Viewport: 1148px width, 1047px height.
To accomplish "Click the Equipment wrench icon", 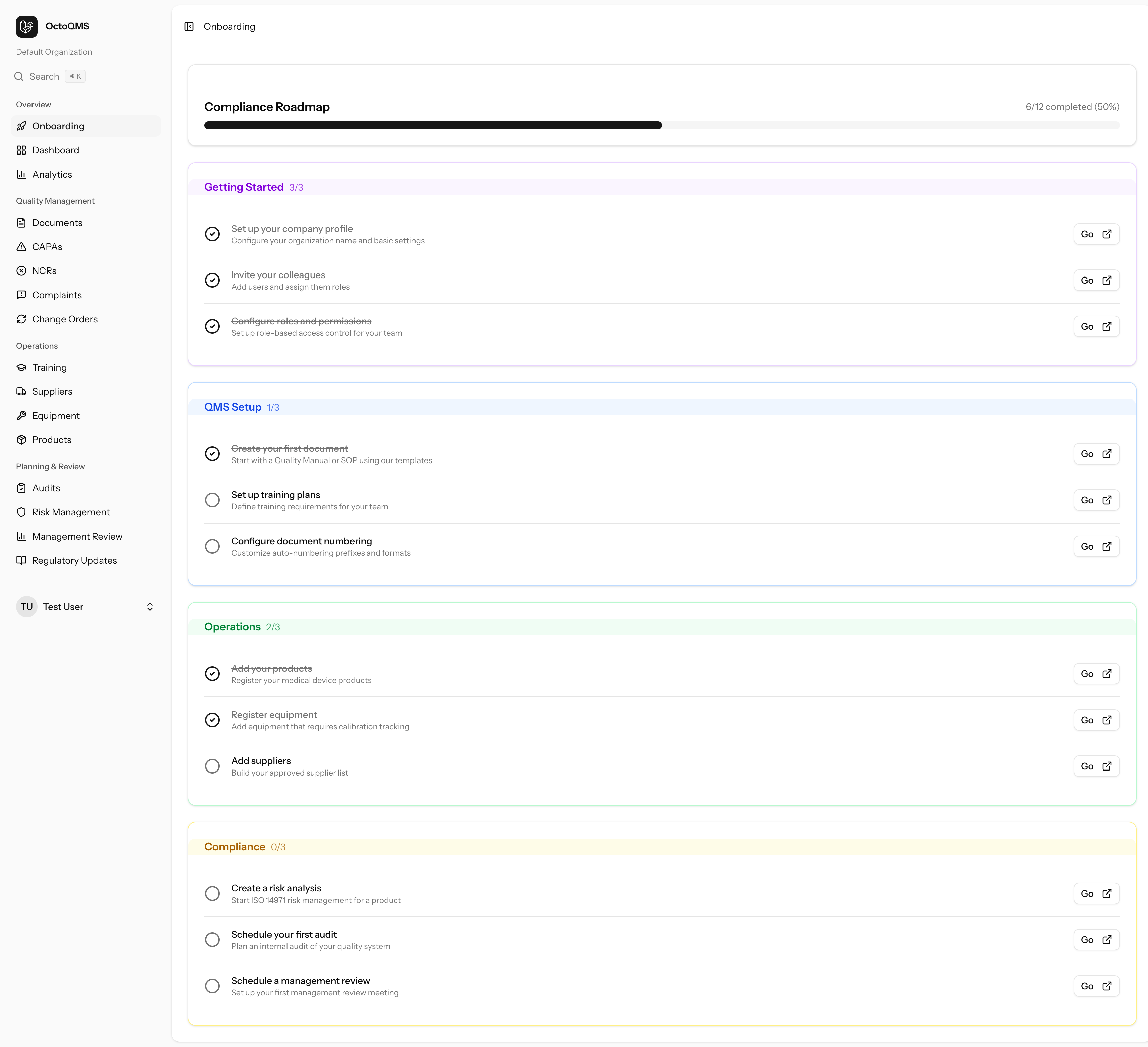I will [22, 416].
